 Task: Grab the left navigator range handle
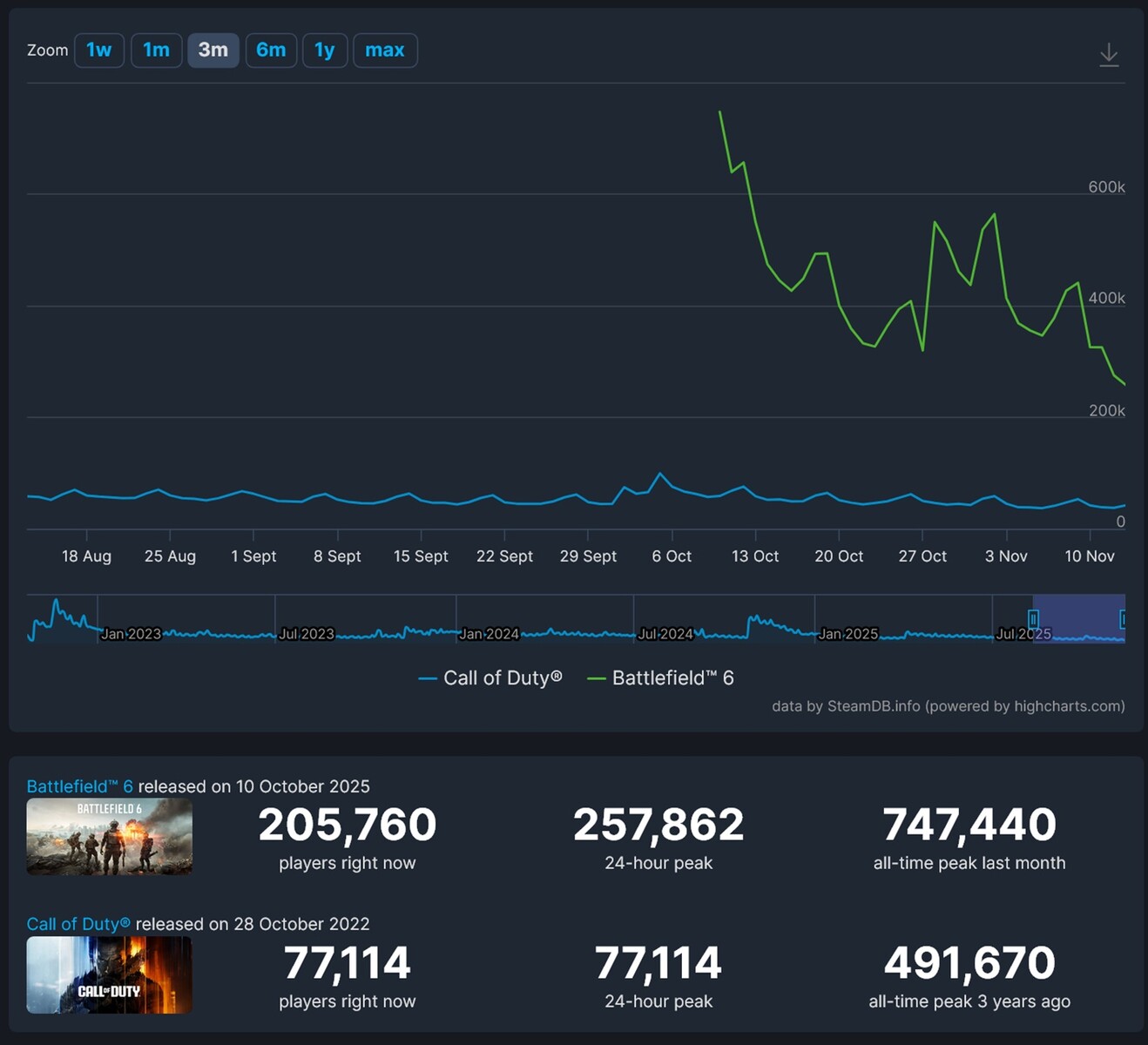[1033, 619]
